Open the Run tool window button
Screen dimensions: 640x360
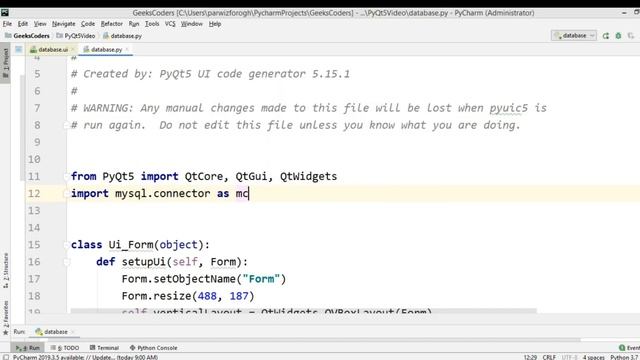point(28,348)
